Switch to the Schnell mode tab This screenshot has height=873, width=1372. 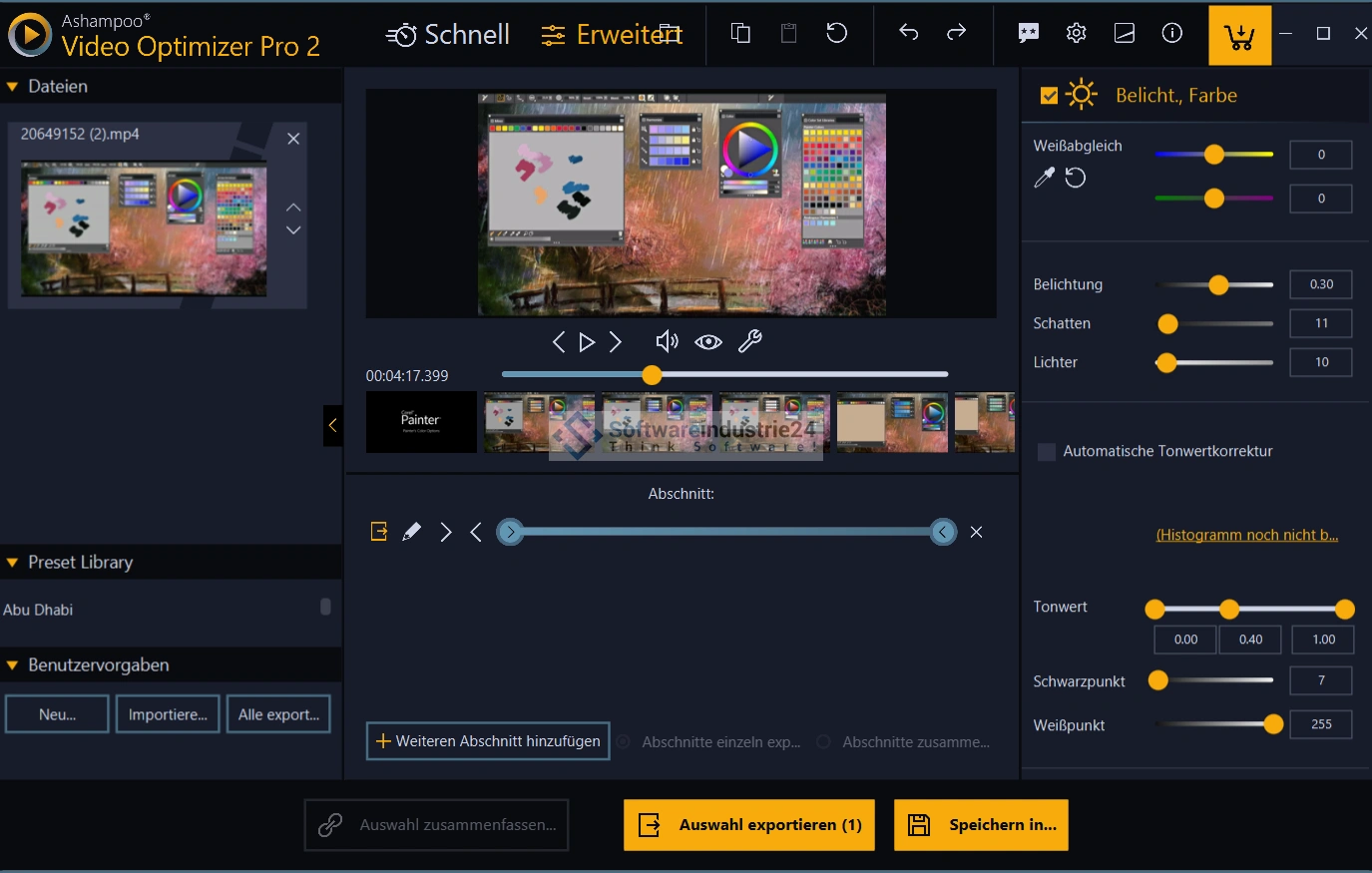click(448, 35)
